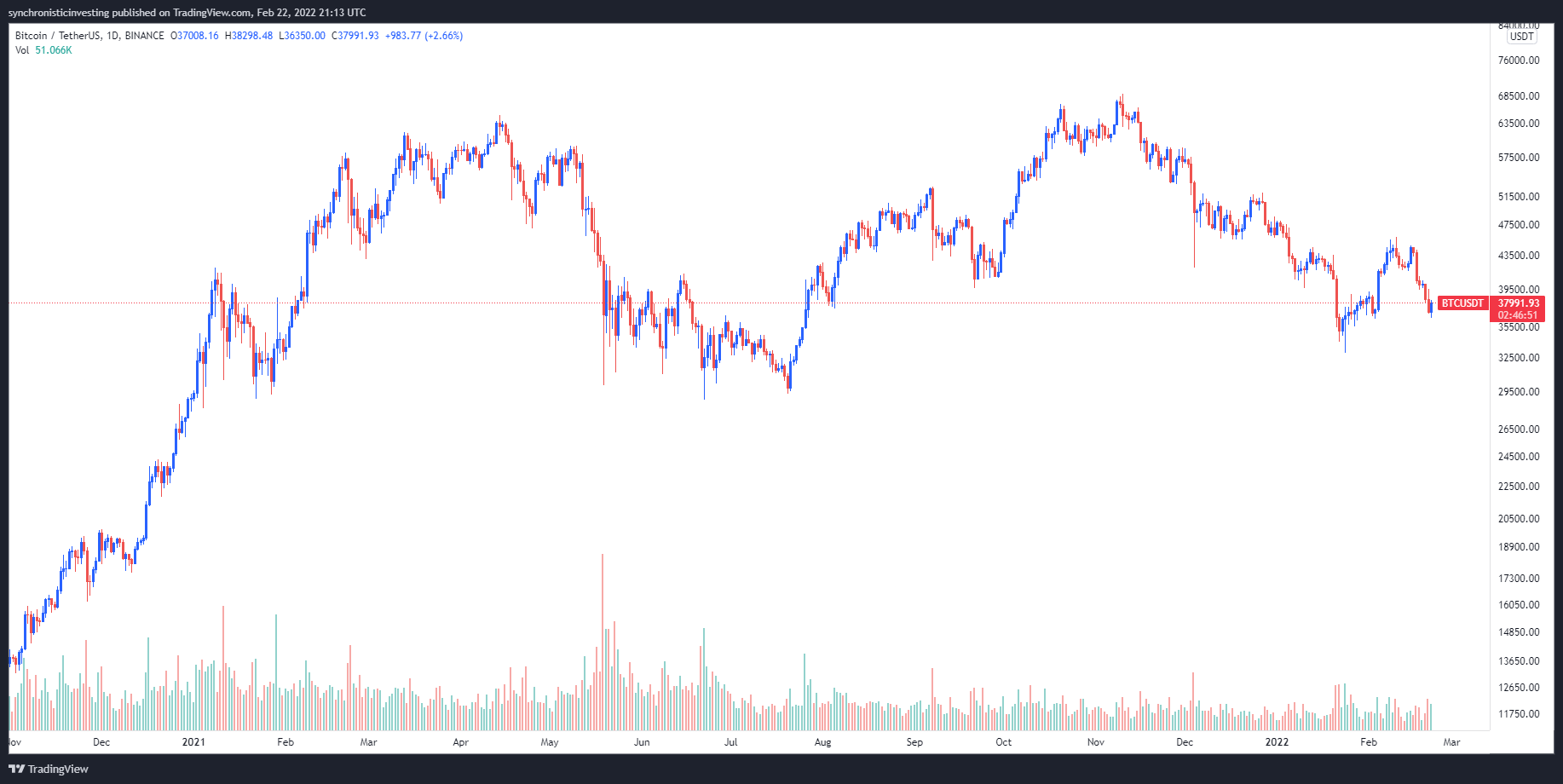Click the Low value 36350.00
Image resolution: width=1563 pixels, height=784 pixels.
pyautogui.click(x=305, y=36)
